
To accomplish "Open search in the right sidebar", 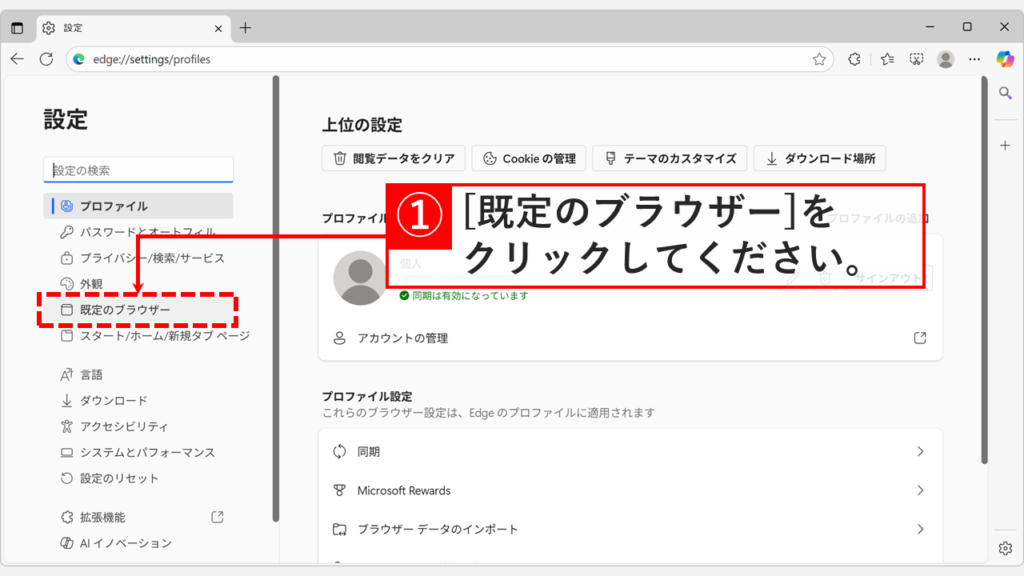I will [x=1004, y=94].
